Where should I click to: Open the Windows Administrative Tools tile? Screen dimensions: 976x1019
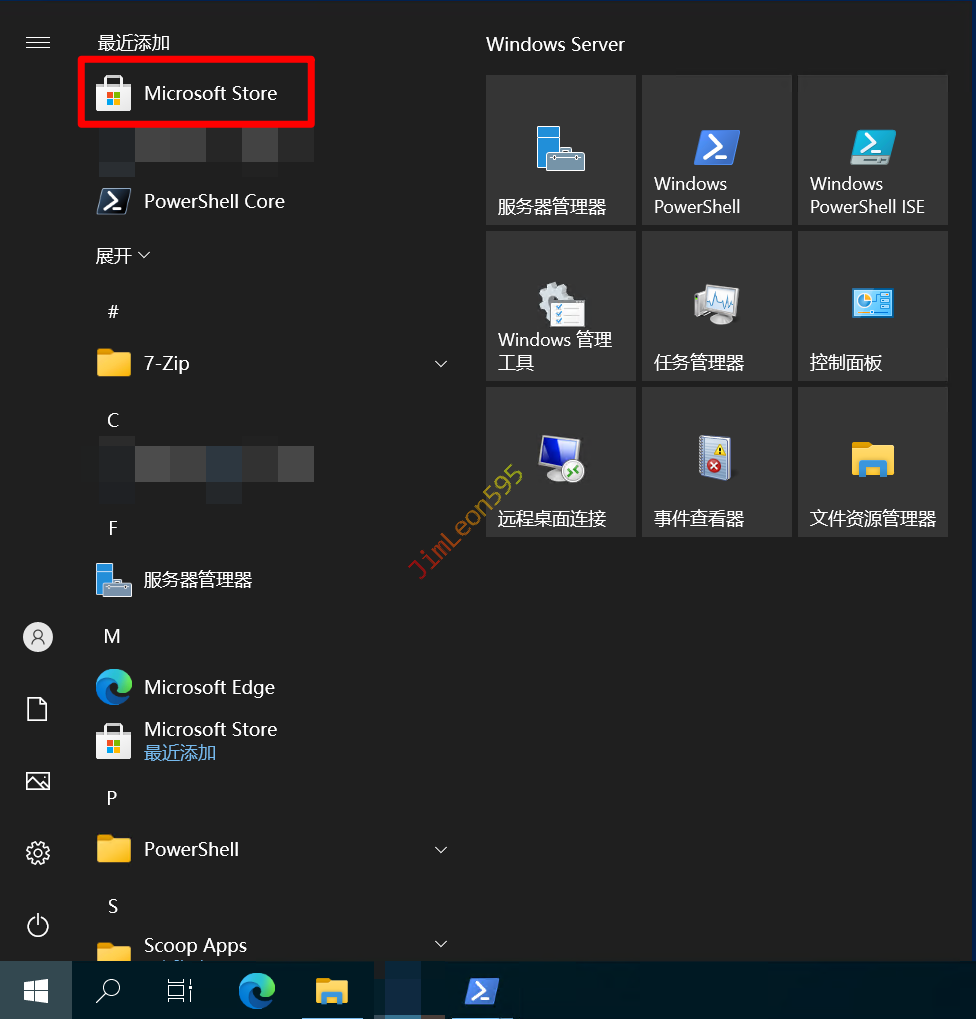(561, 306)
